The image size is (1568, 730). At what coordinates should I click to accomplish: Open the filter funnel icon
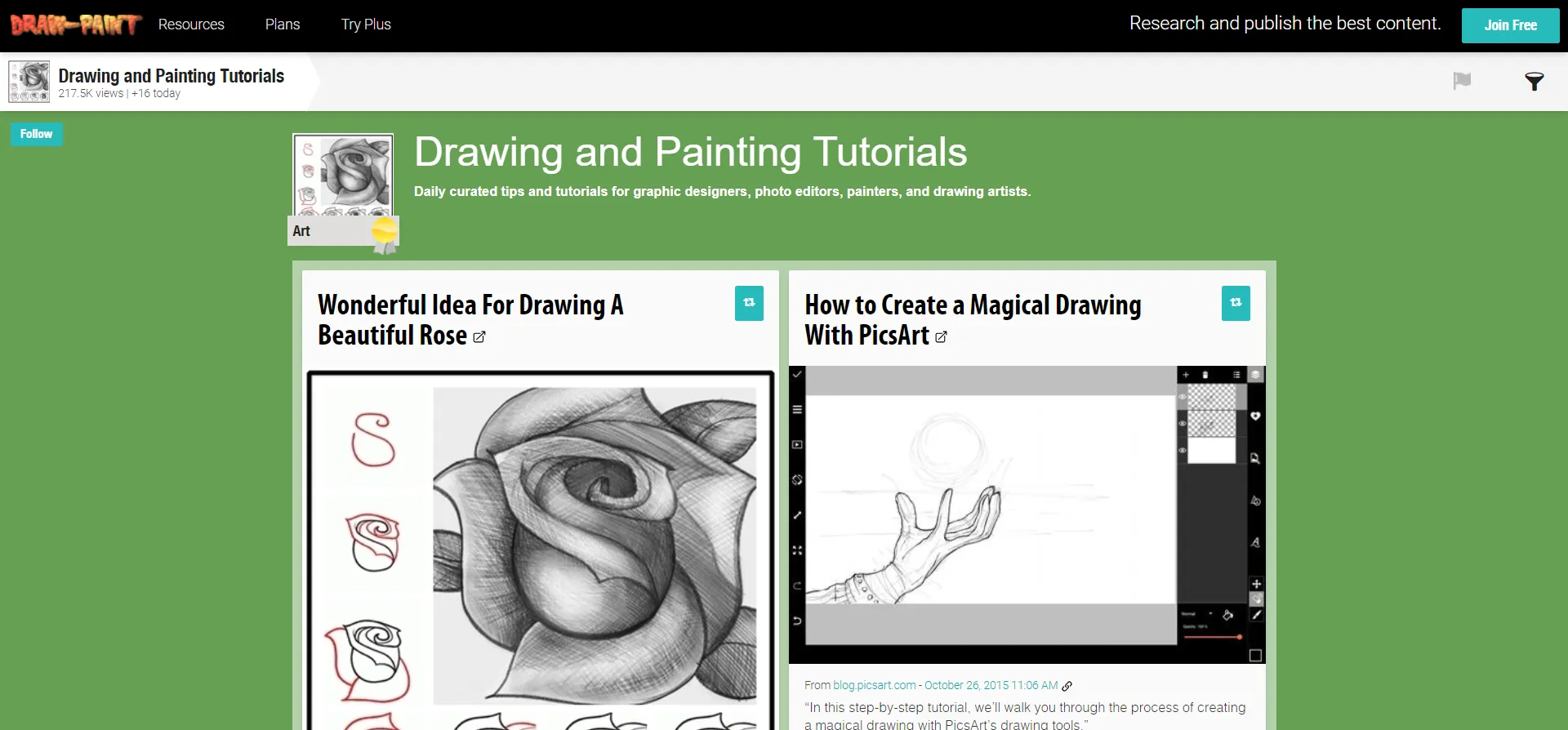(x=1534, y=81)
